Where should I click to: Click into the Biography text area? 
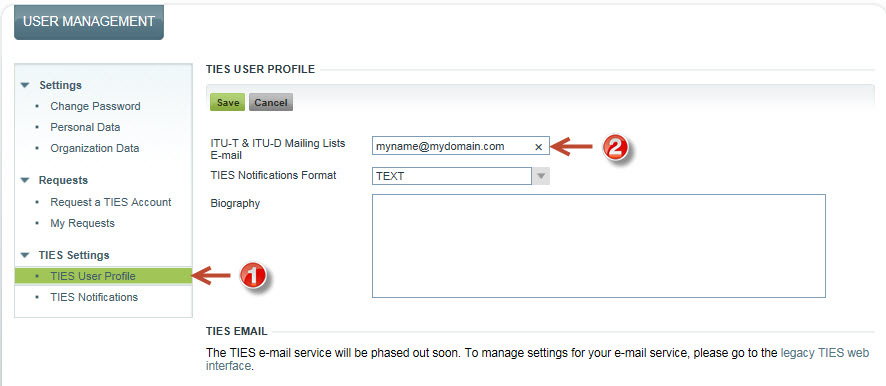[599, 246]
